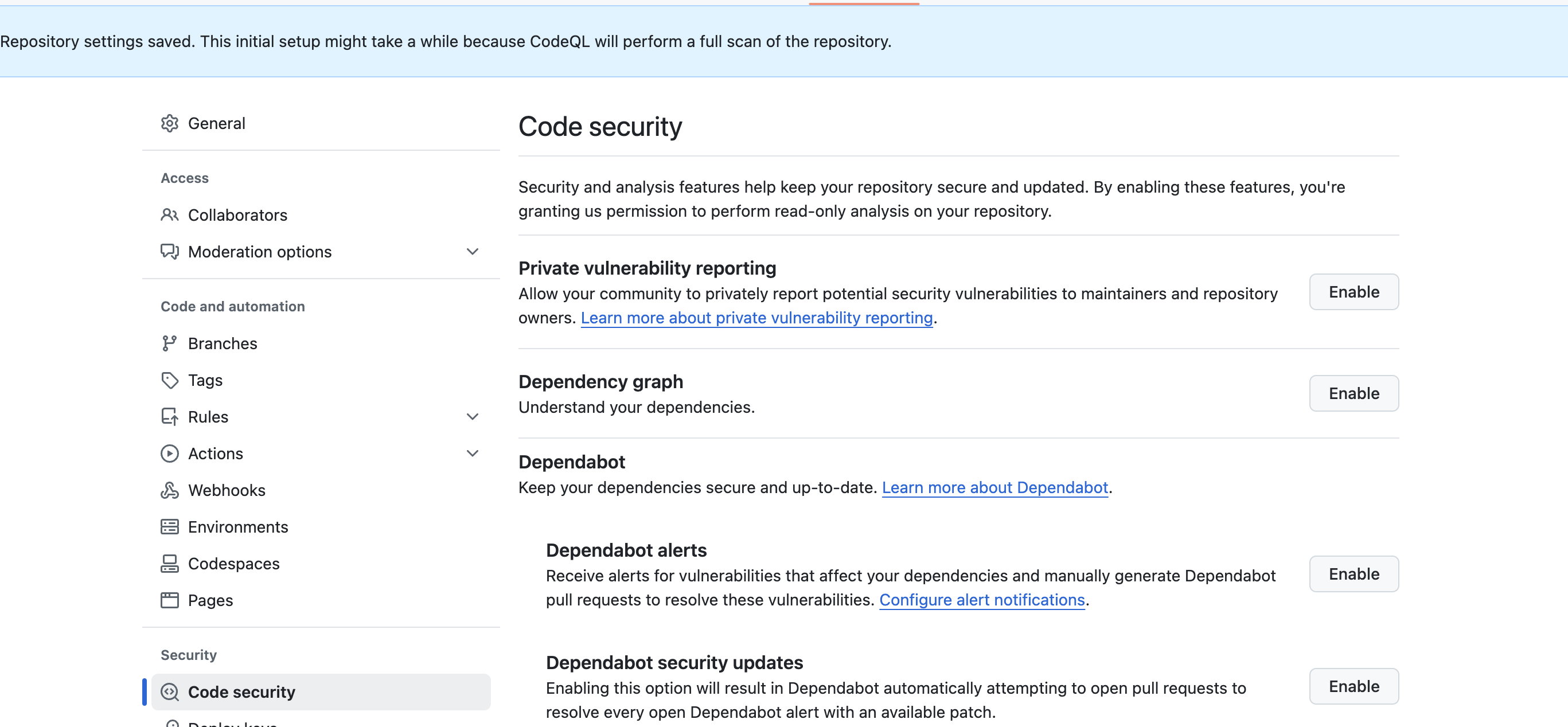Image resolution: width=1568 pixels, height=727 pixels.
Task: Enable Dependabot security updates
Action: (x=1353, y=686)
